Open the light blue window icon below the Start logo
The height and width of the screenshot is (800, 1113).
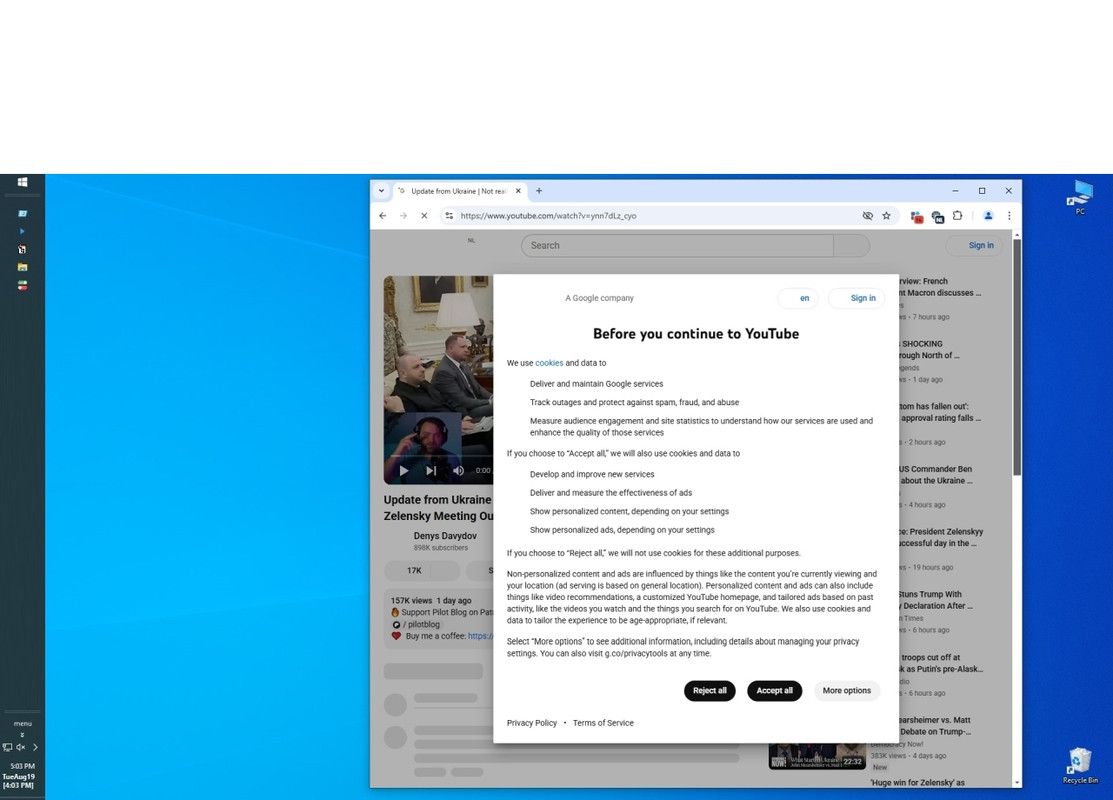22,213
